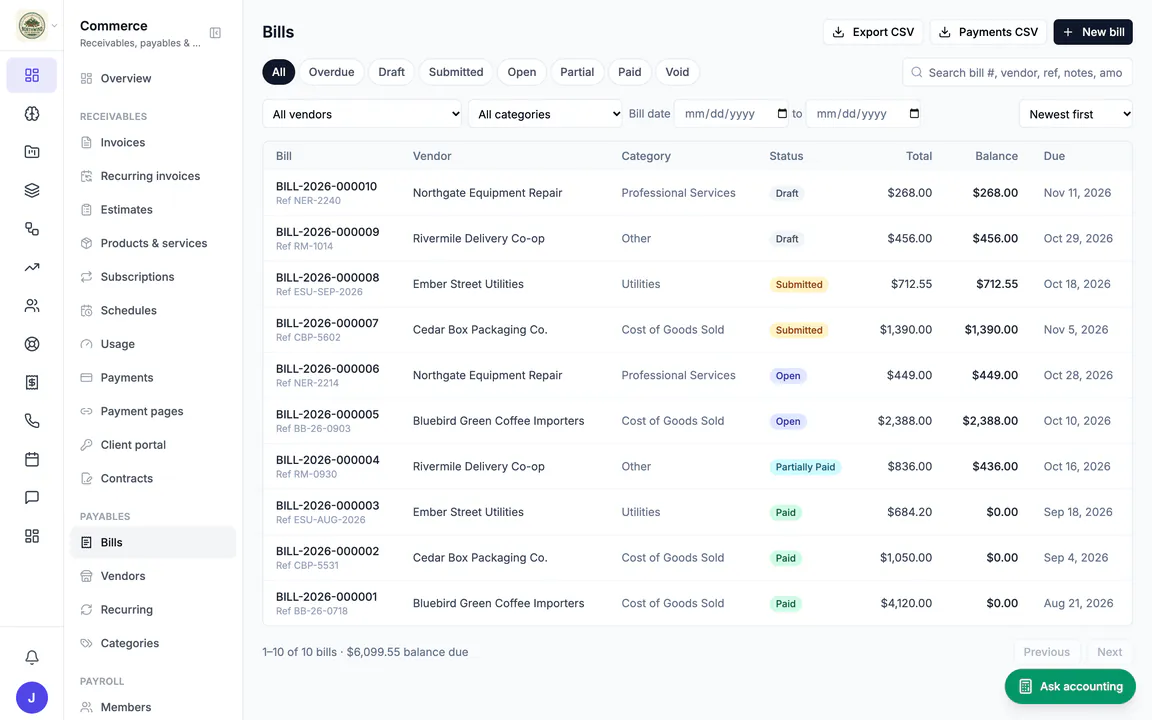Open Recurring invoices in sidebar

coord(153,176)
